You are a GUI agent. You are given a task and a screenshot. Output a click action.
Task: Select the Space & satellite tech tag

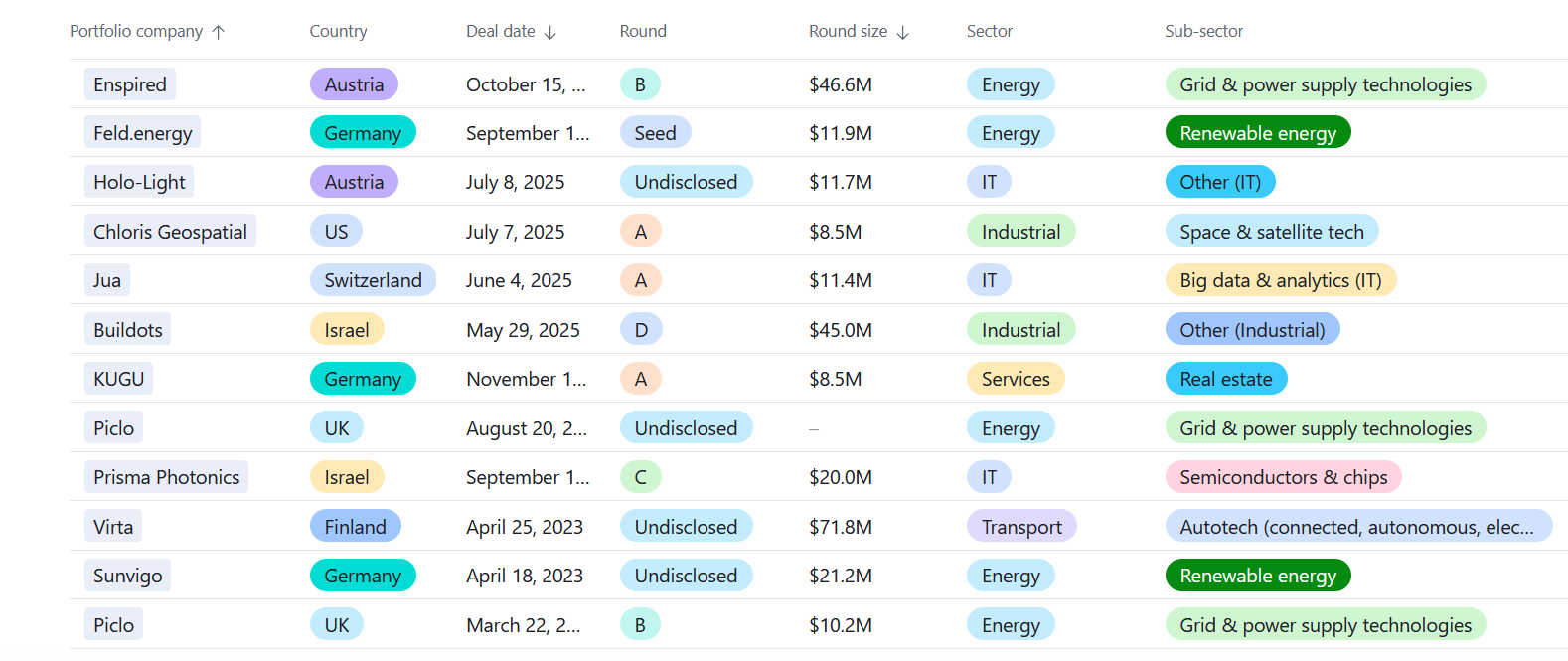click(1271, 232)
